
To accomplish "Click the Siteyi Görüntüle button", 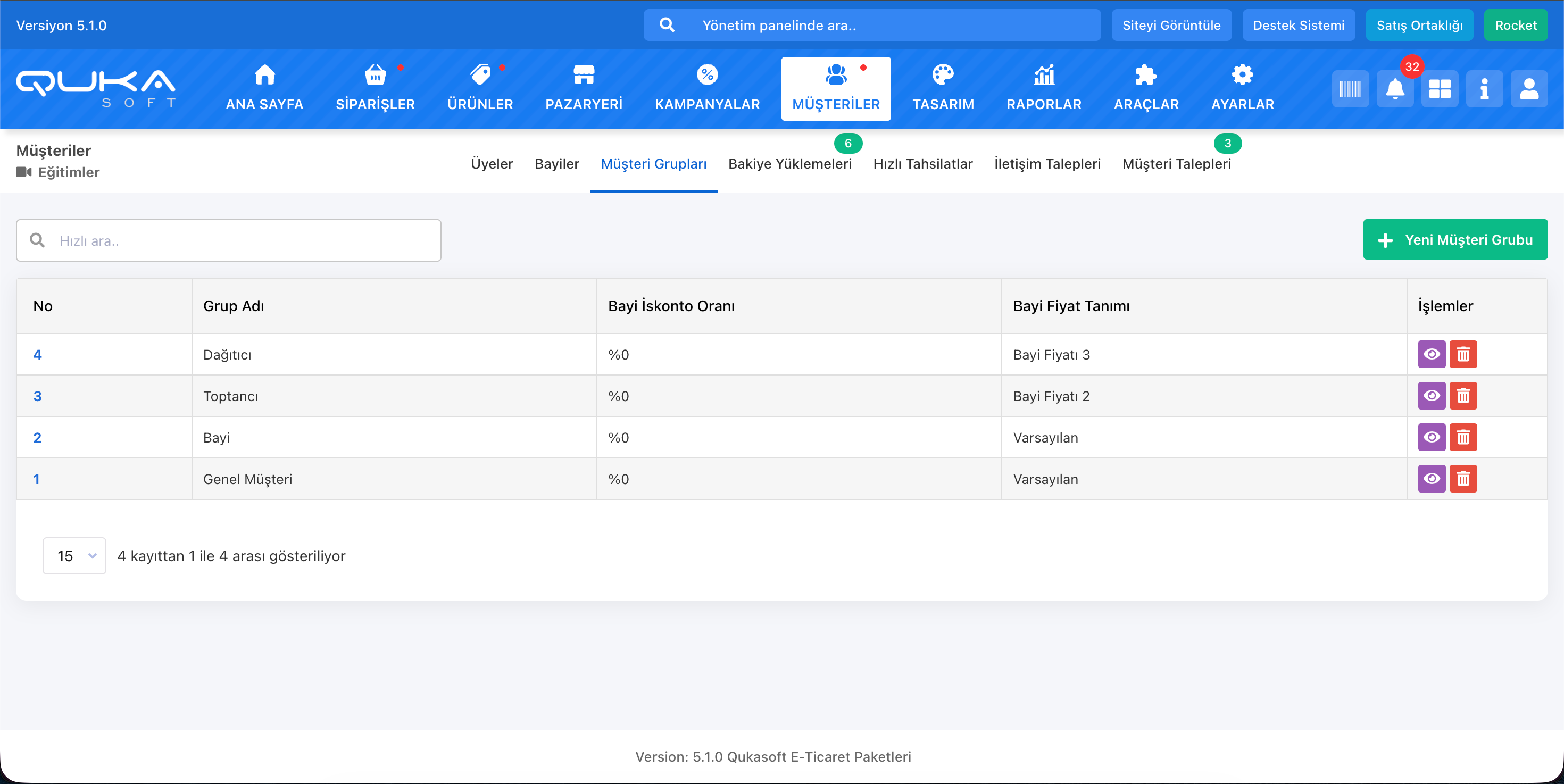I will click(1170, 26).
